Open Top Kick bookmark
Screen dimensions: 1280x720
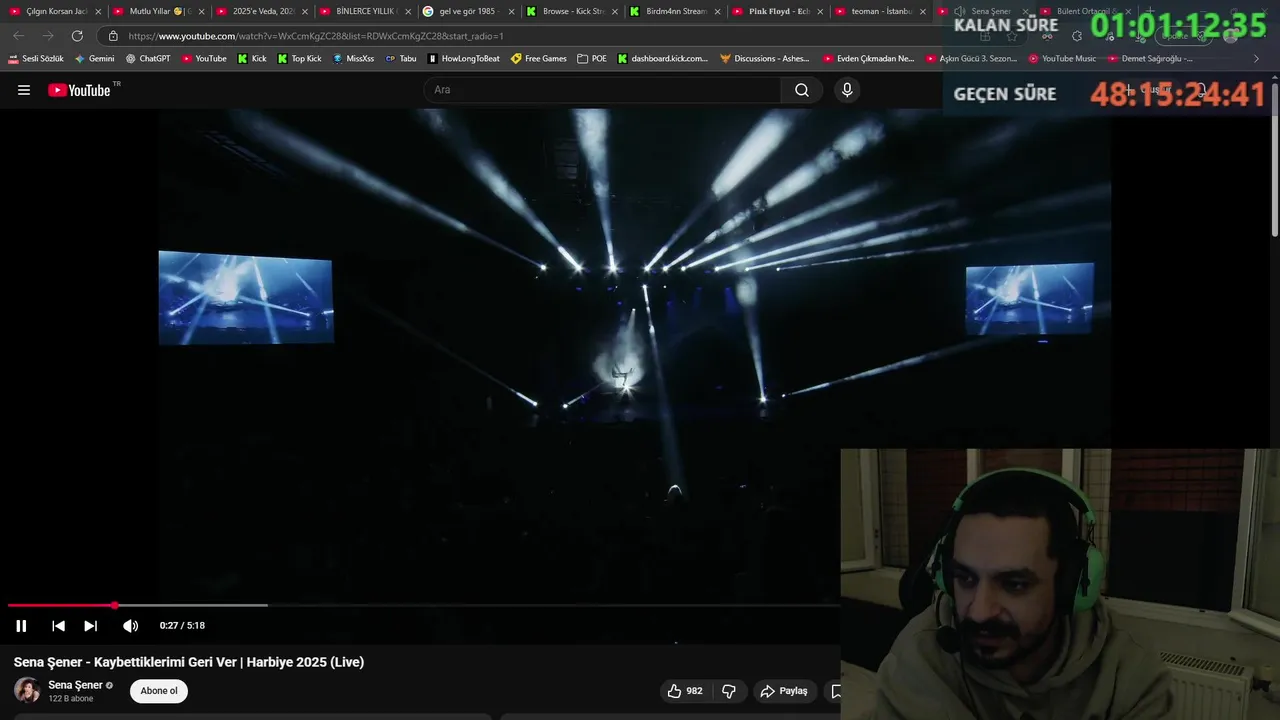coord(299,59)
